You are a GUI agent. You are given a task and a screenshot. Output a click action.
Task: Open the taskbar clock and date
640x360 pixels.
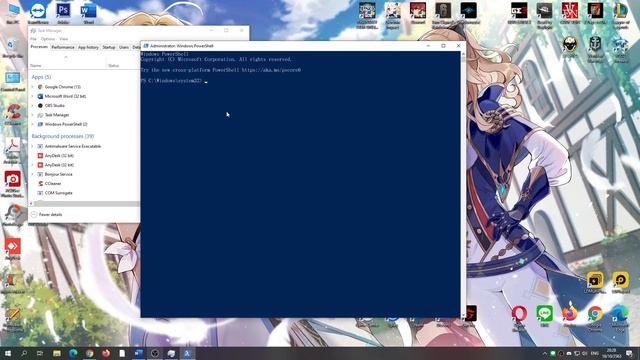tap(611, 353)
